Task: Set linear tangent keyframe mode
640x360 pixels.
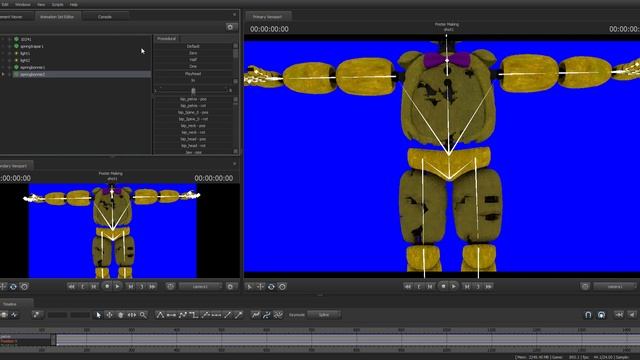Action: [x=160, y=315]
